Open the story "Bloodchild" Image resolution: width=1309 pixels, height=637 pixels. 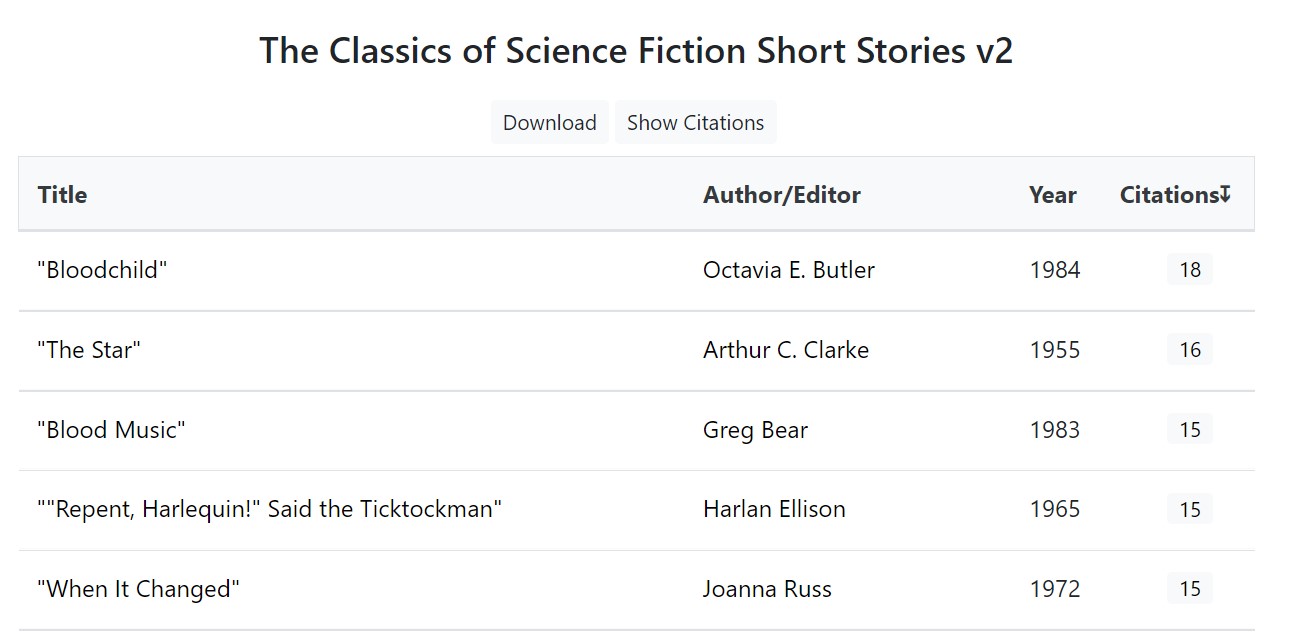tap(100, 269)
